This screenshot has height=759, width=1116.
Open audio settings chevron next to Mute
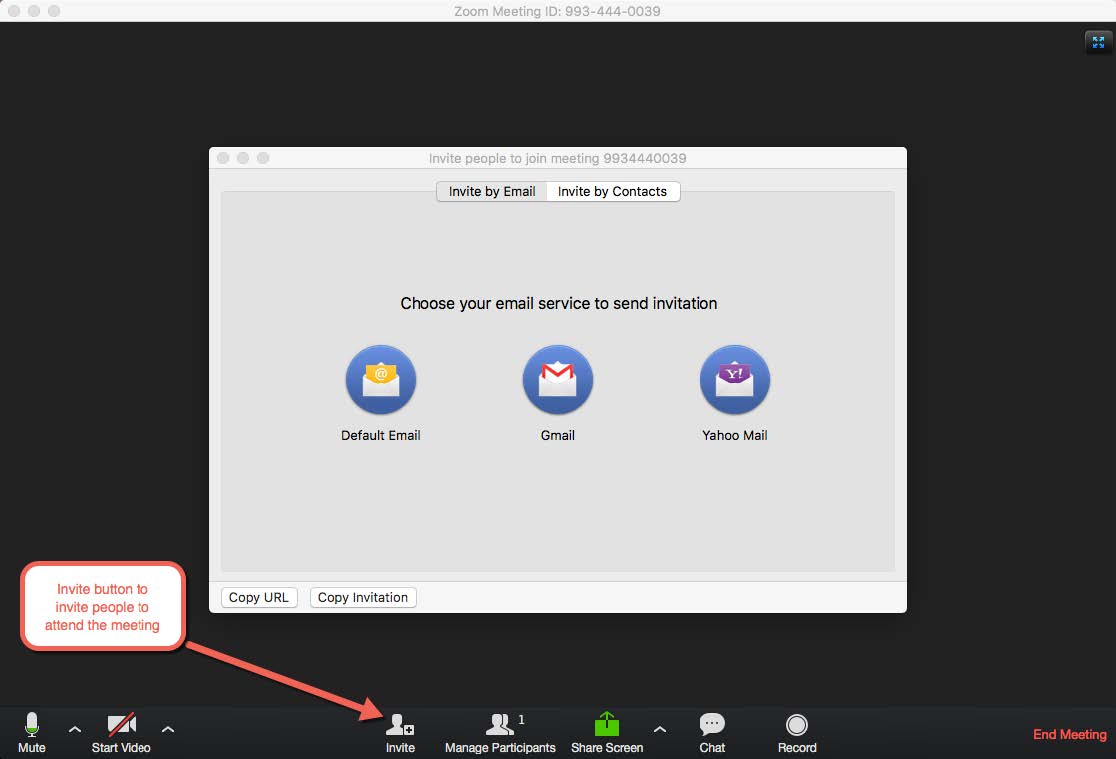pyautogui.click(x=74, y=731)
